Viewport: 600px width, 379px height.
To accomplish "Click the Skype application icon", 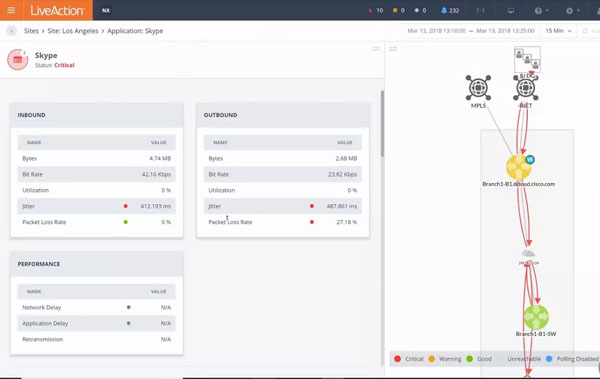I will click(x=18, y=59).
